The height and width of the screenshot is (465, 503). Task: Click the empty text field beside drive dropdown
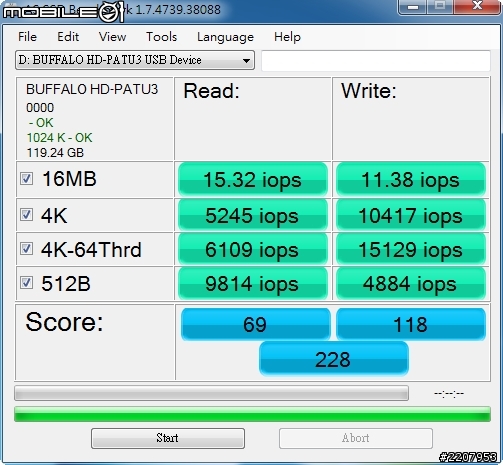376,61
